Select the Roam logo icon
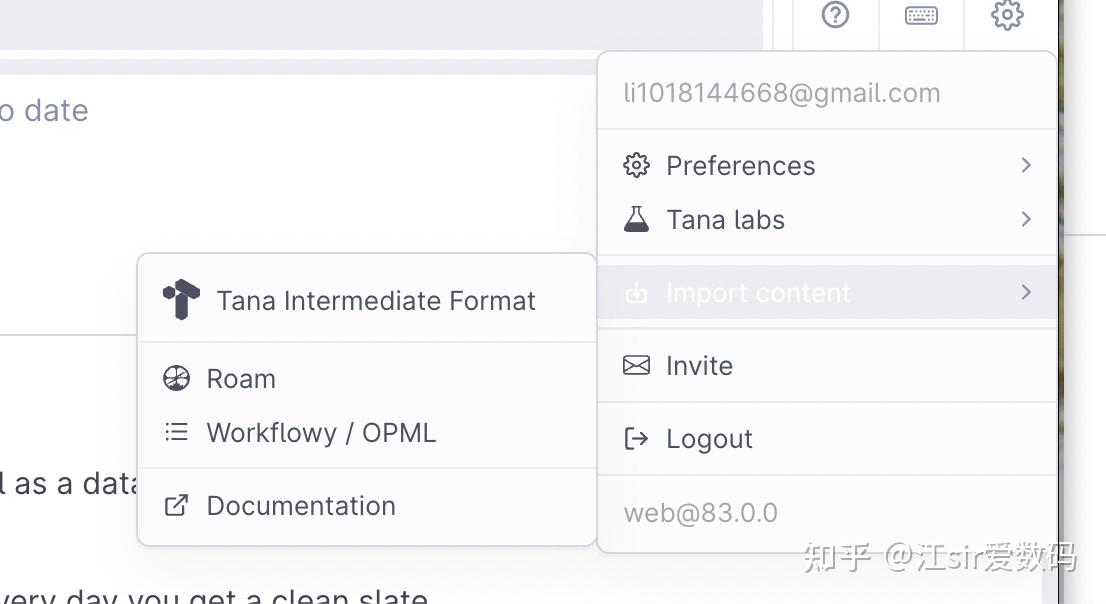The height and width of the screenshot is (604, 1106). [176, 378]
